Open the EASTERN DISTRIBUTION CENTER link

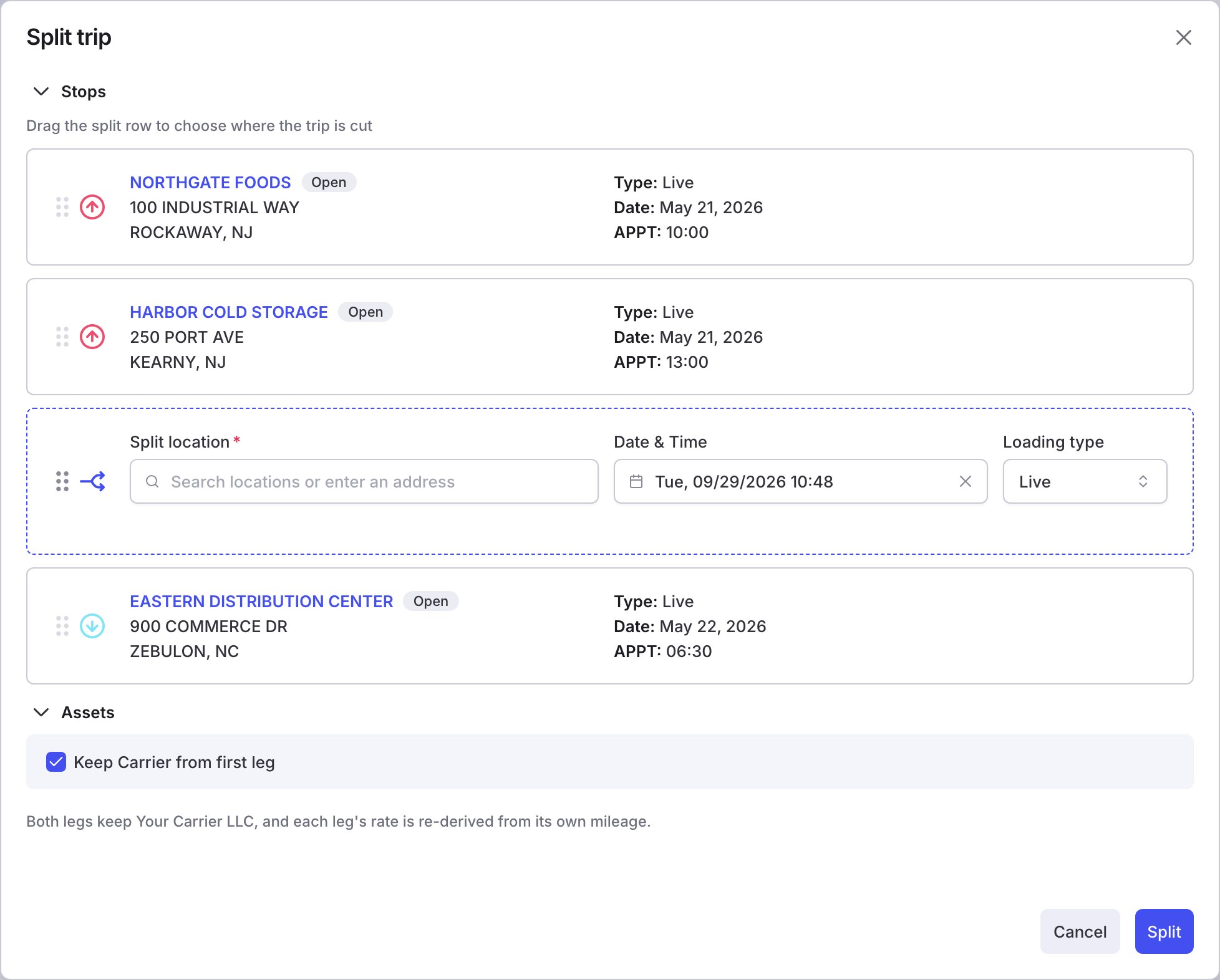point(261,602)
